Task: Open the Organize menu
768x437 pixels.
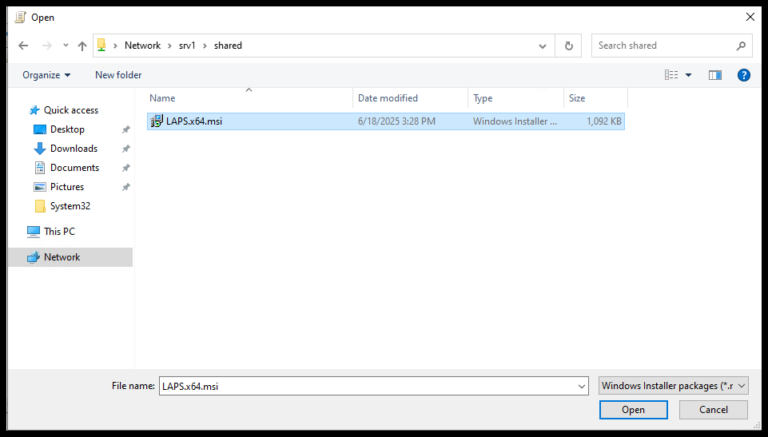Action: [47, 75]
